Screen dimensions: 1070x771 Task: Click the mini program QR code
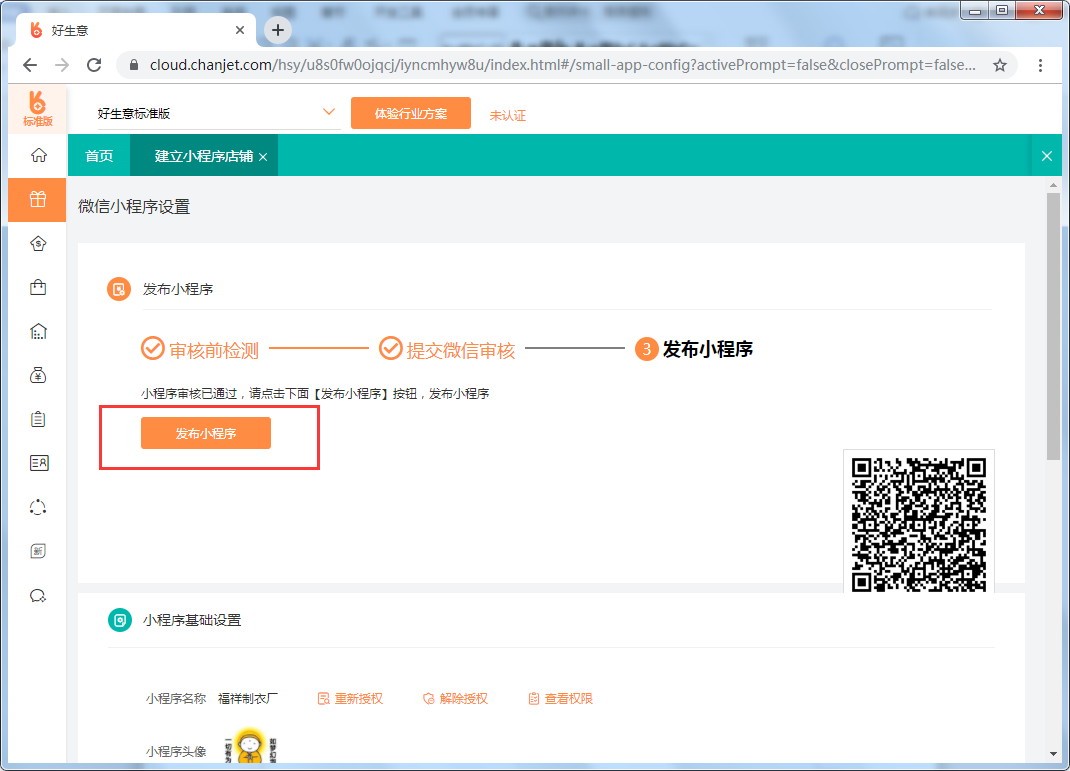click(919, 524)
